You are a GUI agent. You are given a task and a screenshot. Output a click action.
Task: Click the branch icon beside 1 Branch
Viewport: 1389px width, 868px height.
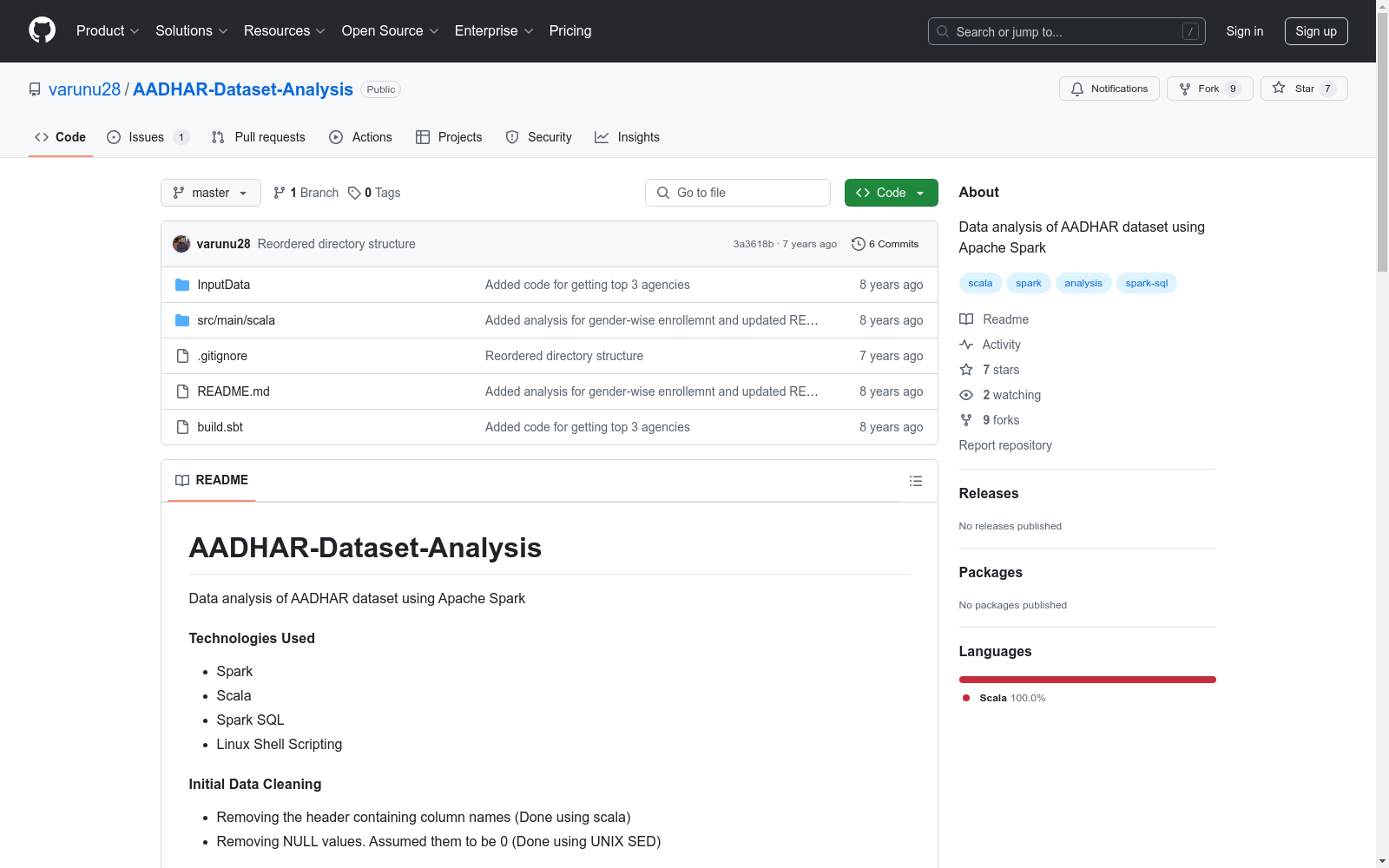[280, 193]
